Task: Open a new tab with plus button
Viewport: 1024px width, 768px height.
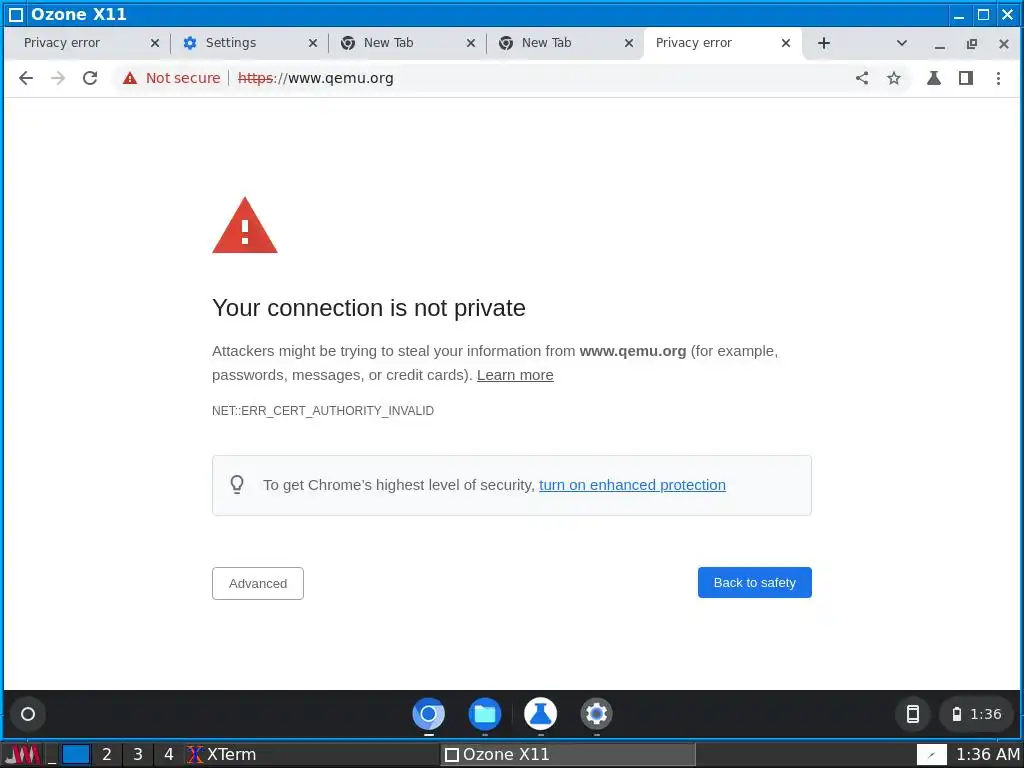Action: [x=824, y=43]
